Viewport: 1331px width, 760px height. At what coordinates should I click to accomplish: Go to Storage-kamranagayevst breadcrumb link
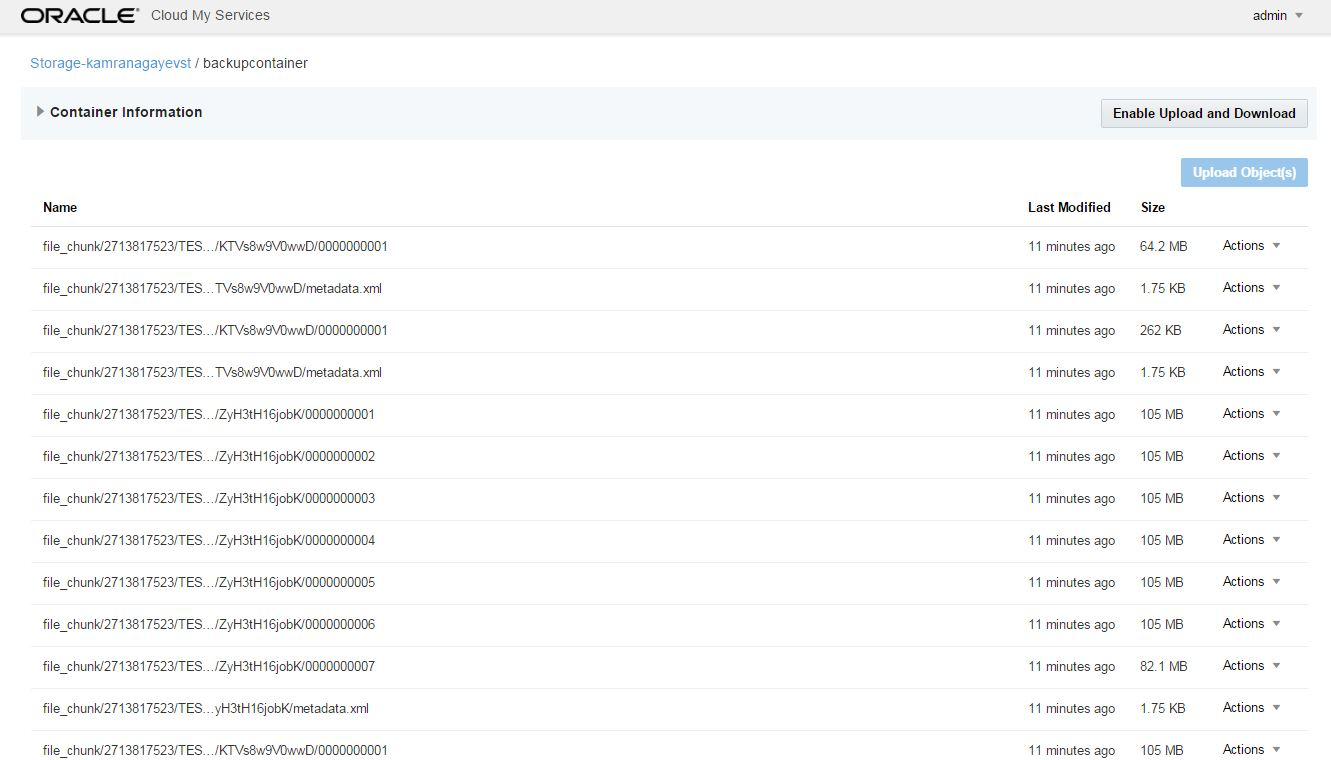110,63
